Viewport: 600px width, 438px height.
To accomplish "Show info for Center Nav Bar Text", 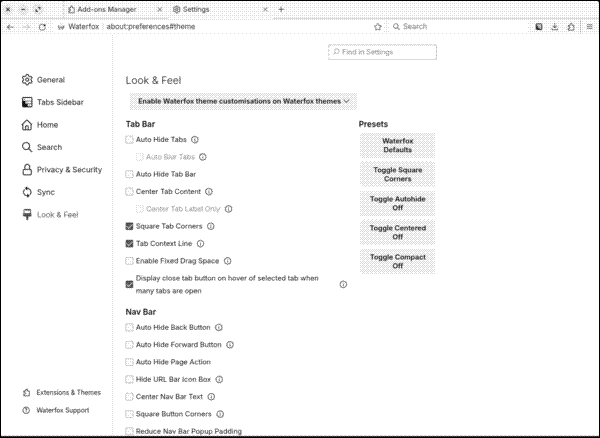I will pos(211,397).
